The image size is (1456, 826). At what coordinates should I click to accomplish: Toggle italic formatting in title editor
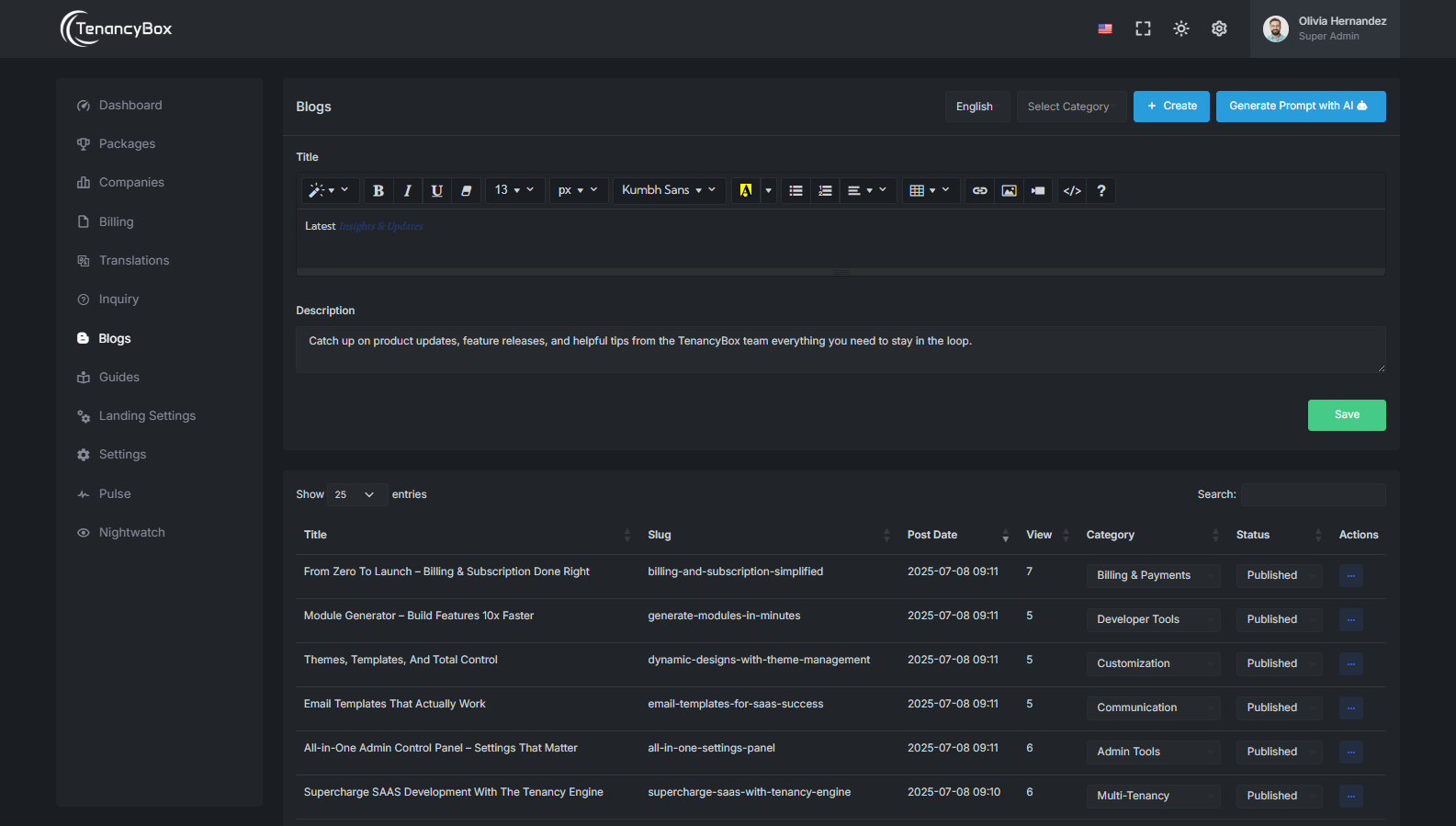pyautogui.click(x=408, y=190)
